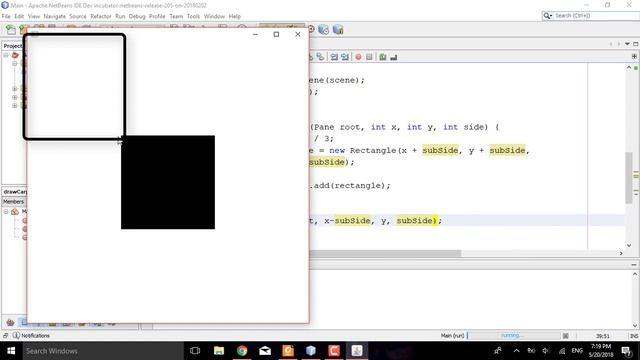
Task: Click the blue cylinder toolbar icon
Action: click(323, 29)
